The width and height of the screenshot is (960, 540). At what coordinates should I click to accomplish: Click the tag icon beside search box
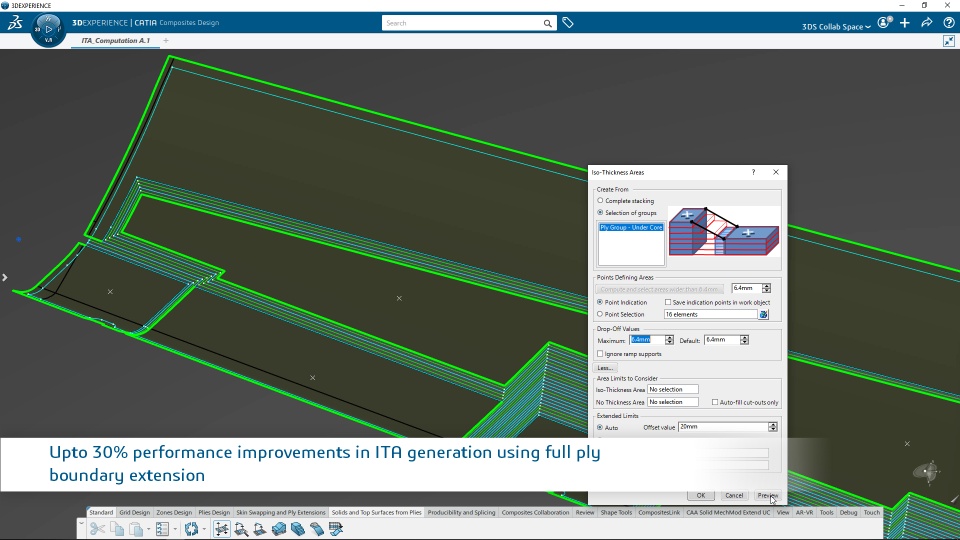coord(568,23)
